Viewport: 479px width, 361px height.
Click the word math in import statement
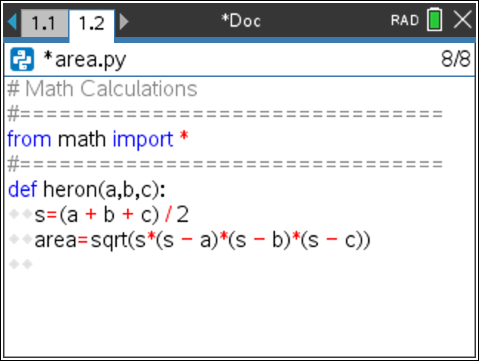(82, 139)
